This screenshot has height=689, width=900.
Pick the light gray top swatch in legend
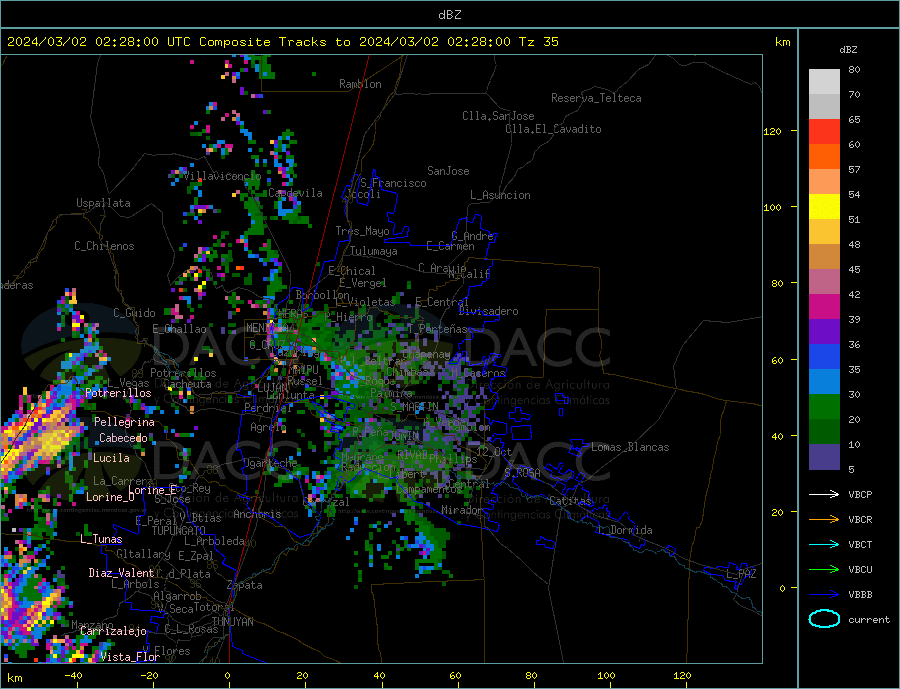pos(824,82)
